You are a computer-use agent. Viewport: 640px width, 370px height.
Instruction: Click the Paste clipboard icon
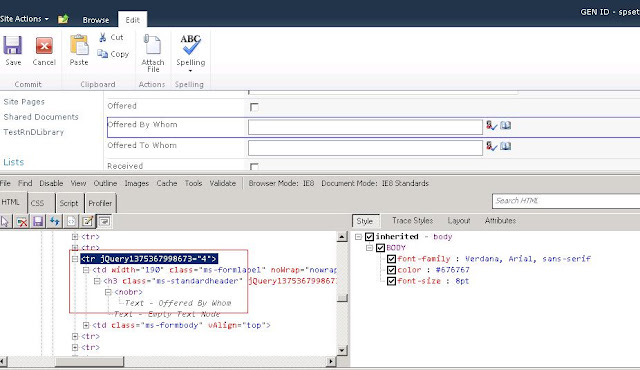pos(79,45)
